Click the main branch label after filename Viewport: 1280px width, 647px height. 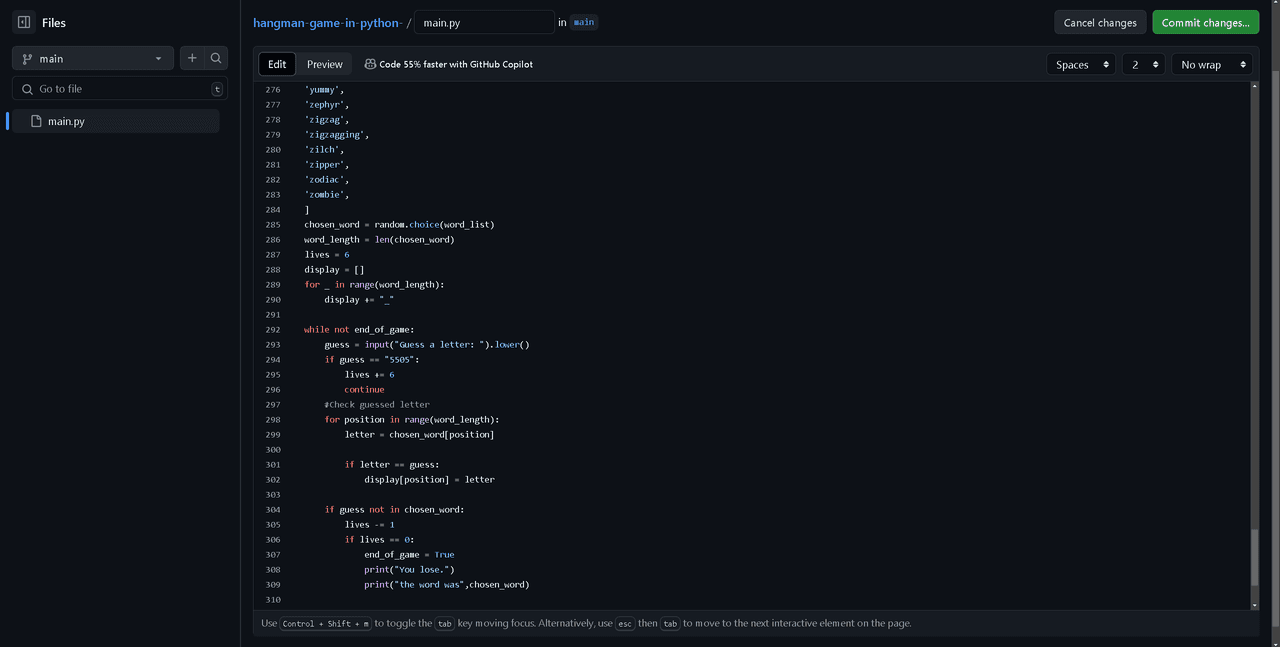tap(584, 22)
